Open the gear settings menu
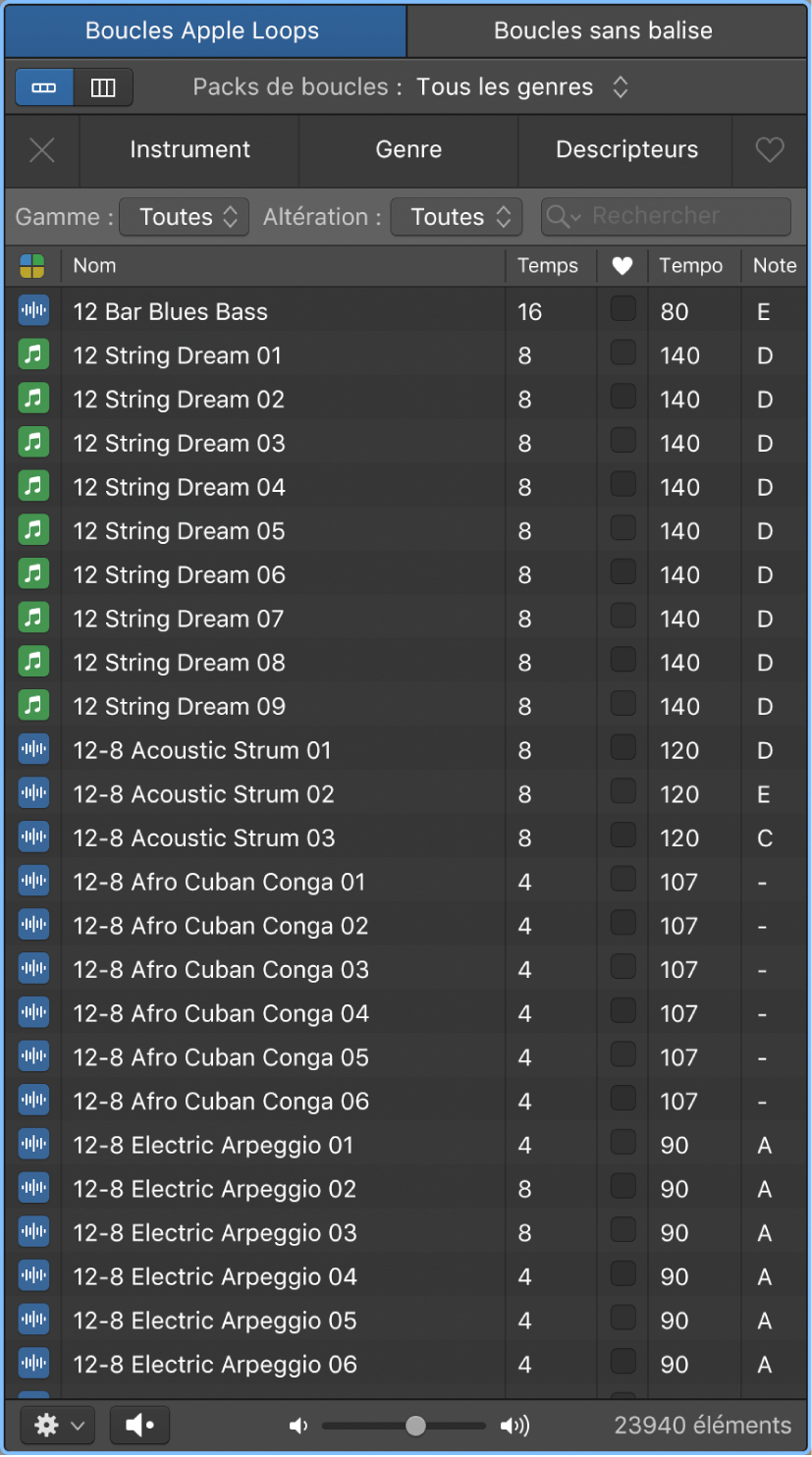 [57, 1426]
